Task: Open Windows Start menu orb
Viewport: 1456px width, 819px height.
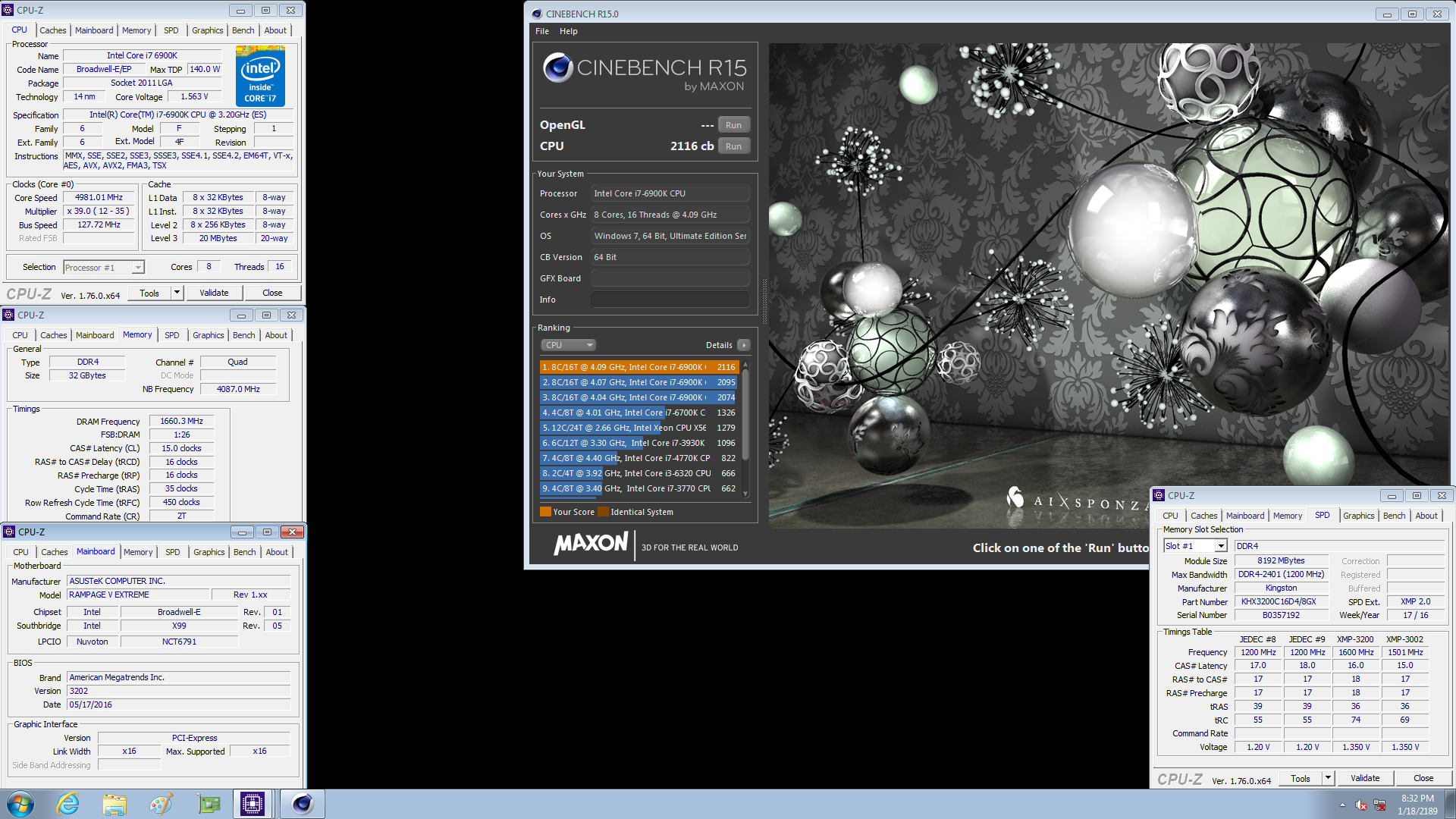Action: pyautogui.click(x=20, y=804)
